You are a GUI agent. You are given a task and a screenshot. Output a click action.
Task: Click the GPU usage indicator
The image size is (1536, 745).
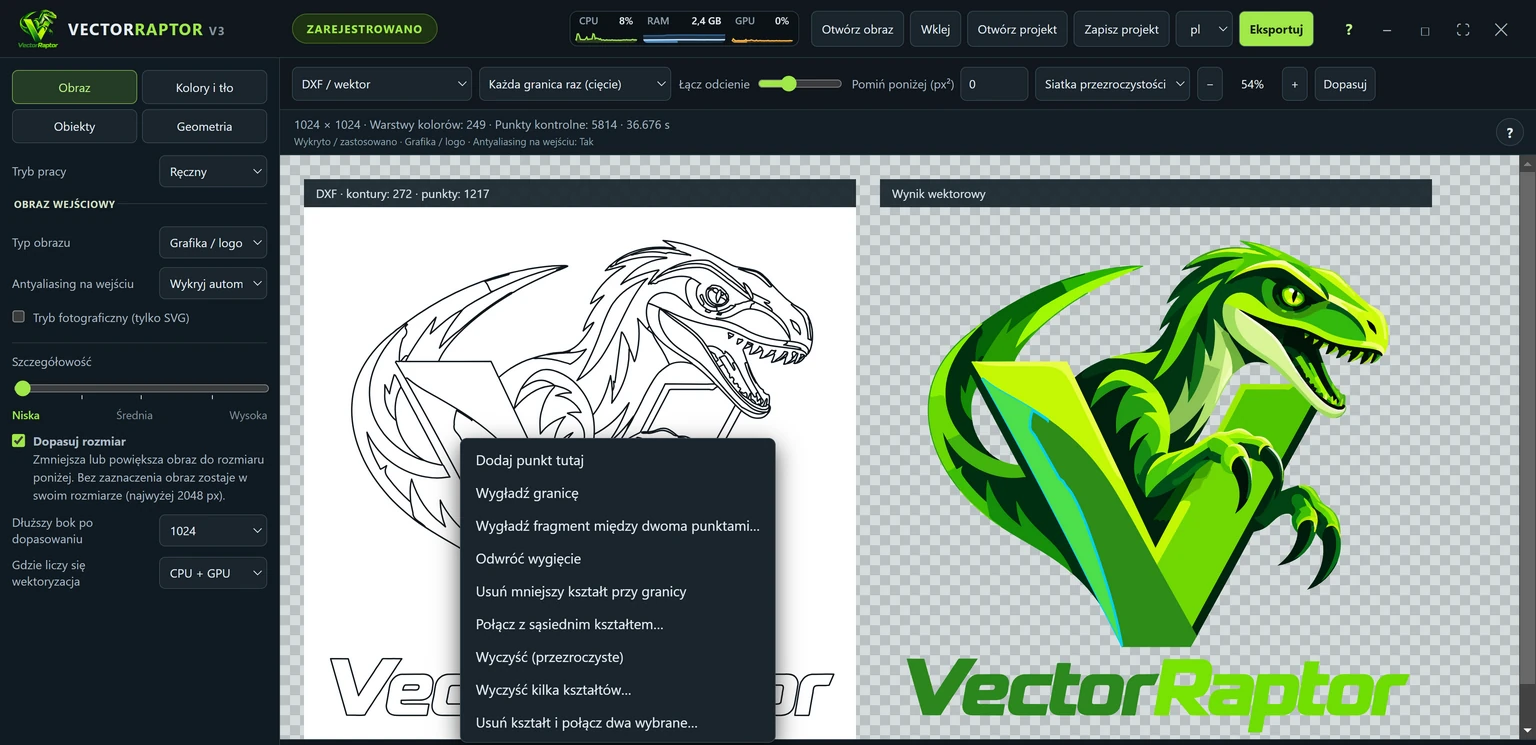click(x=762, y=29)
